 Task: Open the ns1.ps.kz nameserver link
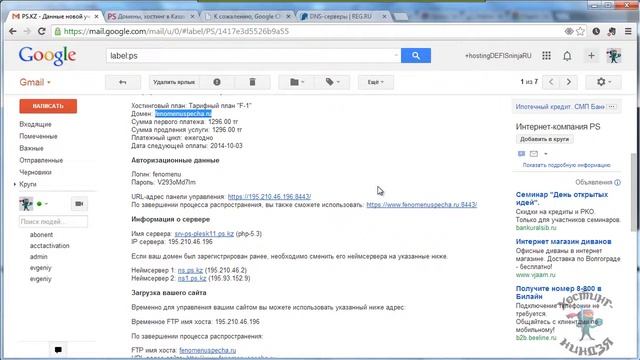(192, 278)
